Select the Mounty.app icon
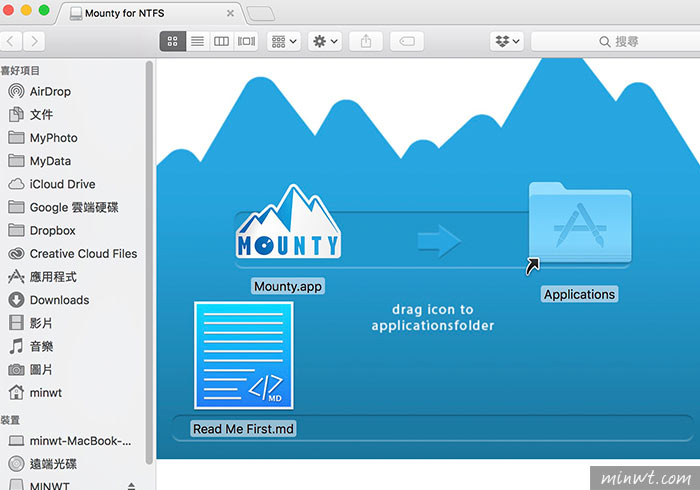This screenshot has width=700, height=490. pyautogui.click(x=288, y=222)
